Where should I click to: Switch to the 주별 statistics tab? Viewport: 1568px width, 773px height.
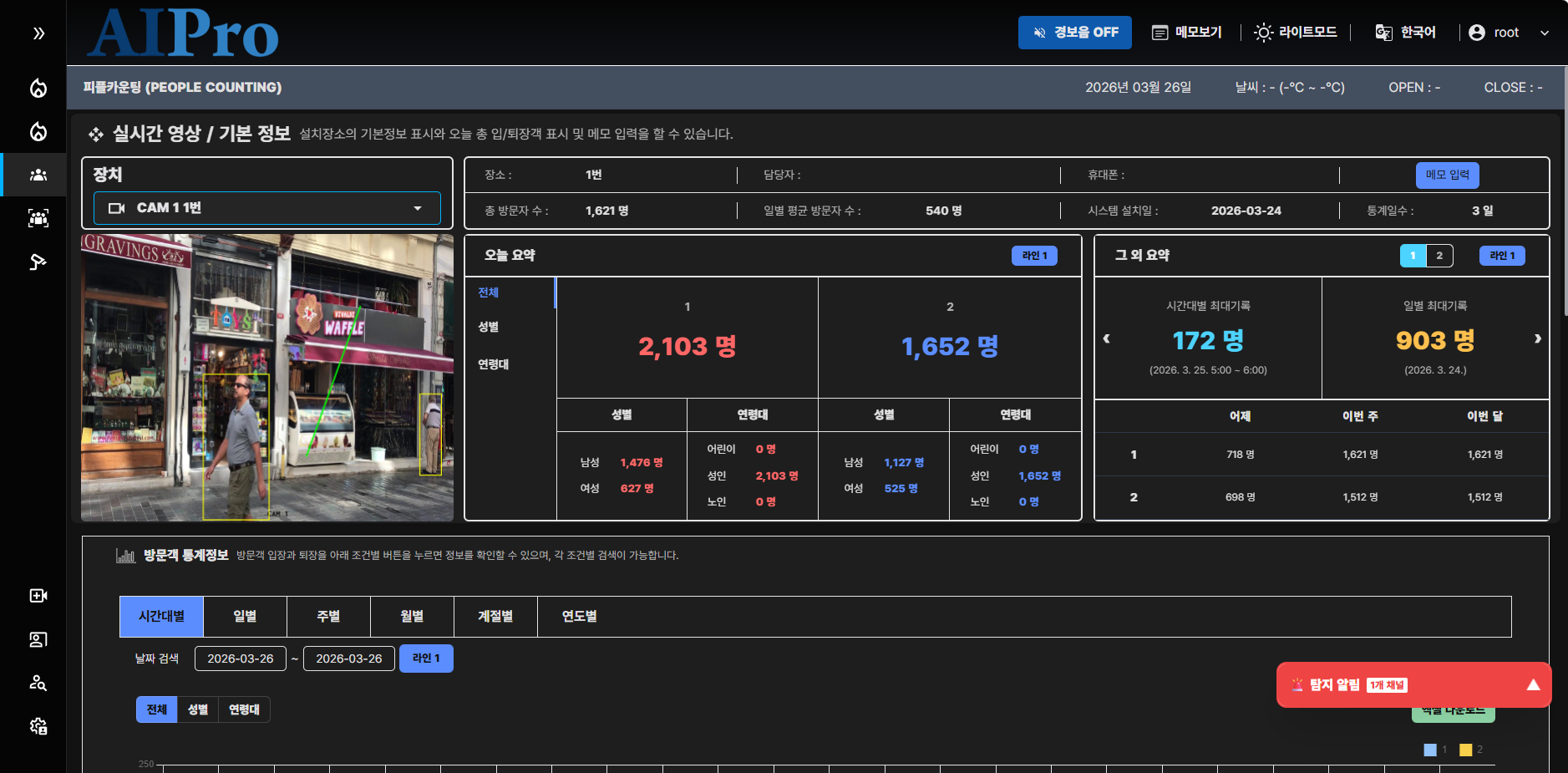click(x=328, y=616)
